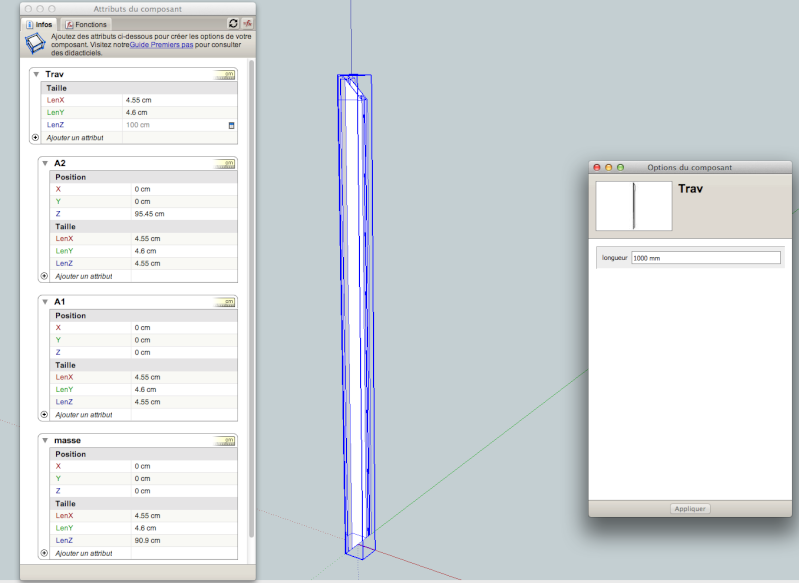The height and width of the screenshot is (583, 799).
Task: Click the refresh icon in Attributs du composant
Action: pos(233,23)
